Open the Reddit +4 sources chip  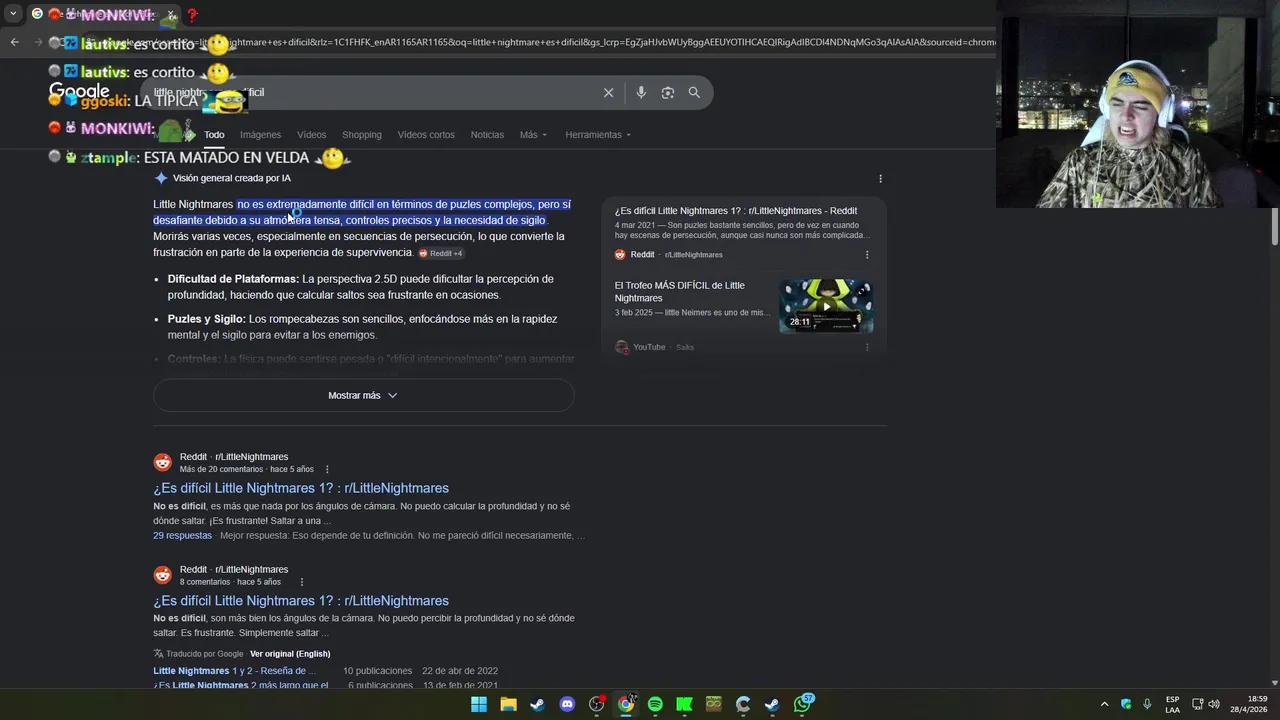tap(441, 253)
